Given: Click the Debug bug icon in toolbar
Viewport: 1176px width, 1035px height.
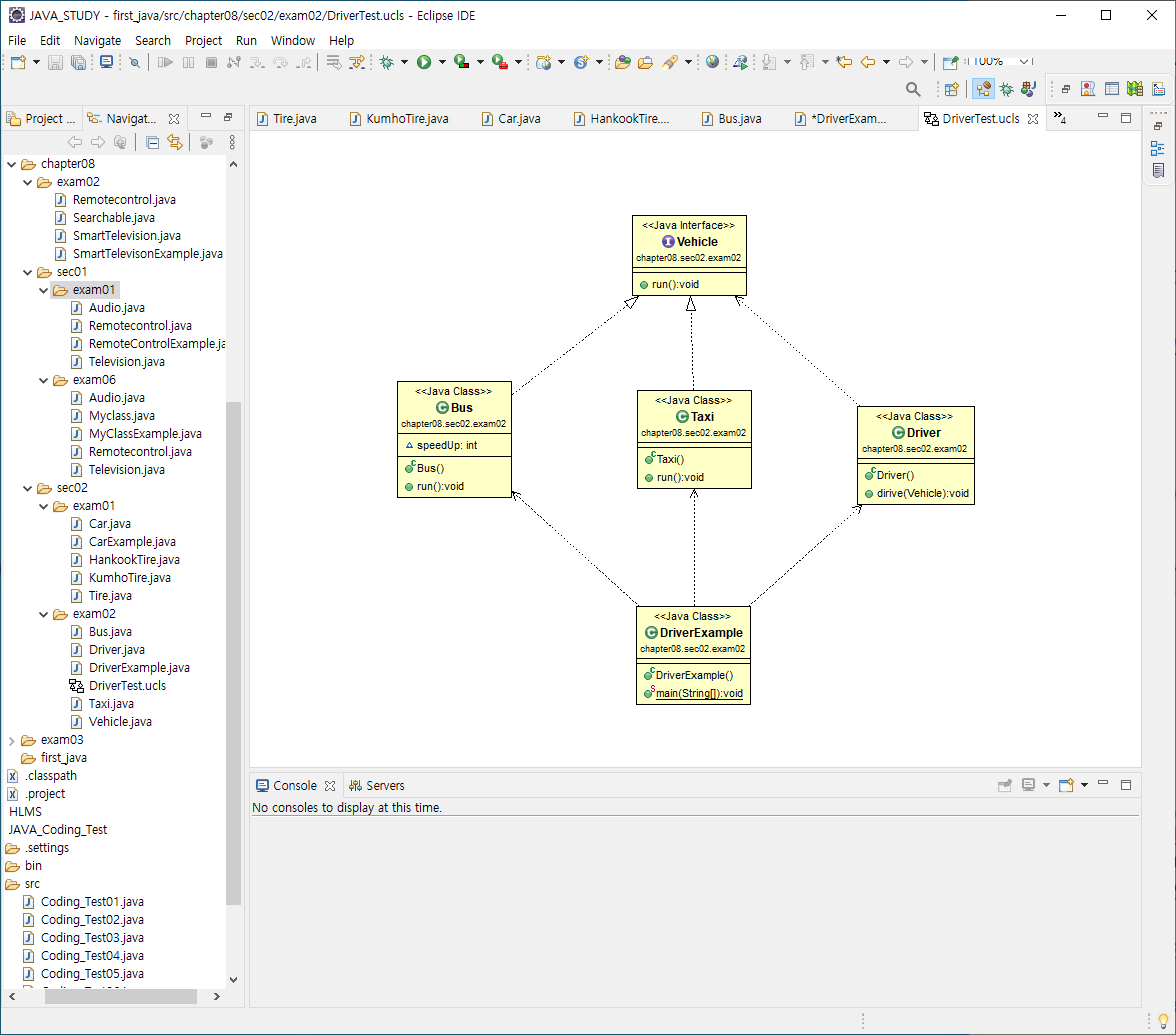Looking at the screenshot, I should pos(387,62).
